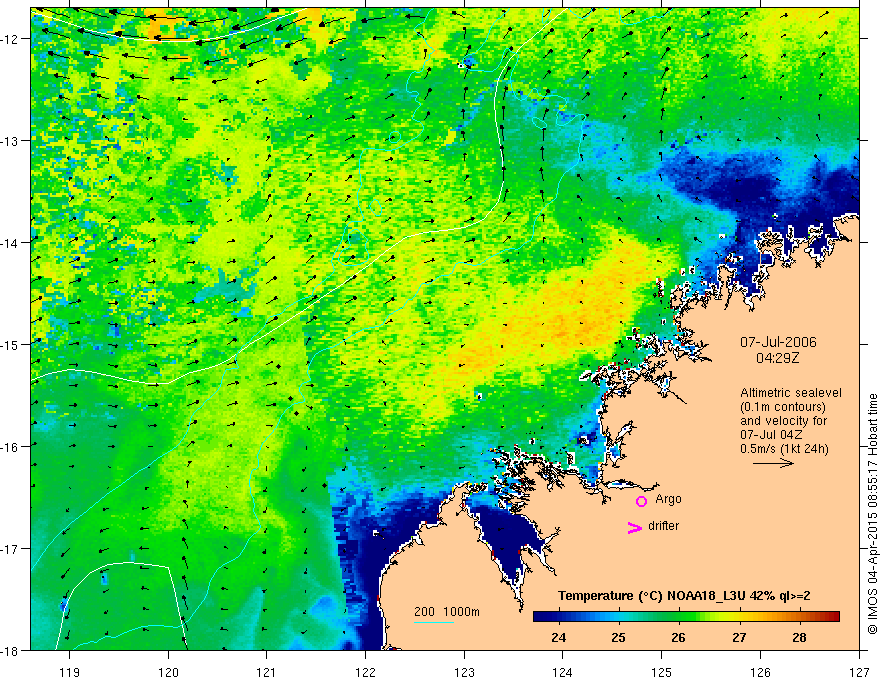Screen dimensions: 880x680
Task: Click the 0.5m/s velocity scale arrow
Action: click(773, 463)
